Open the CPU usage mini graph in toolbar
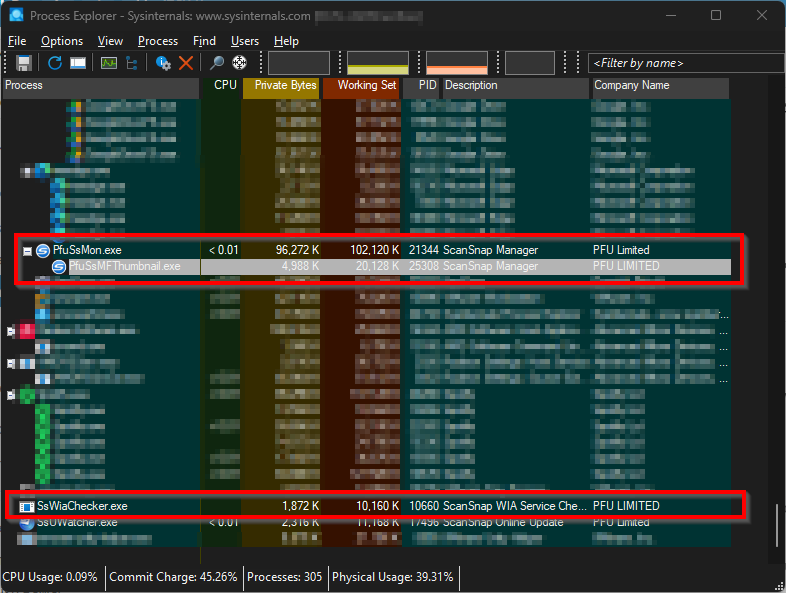Viewport: 786px width, 593px height. [x=299, y=63]
